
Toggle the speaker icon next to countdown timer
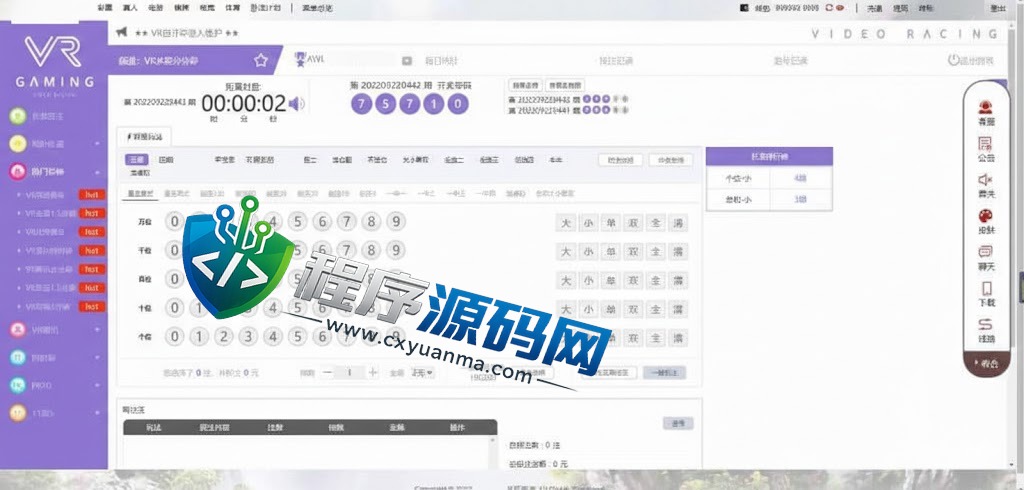pos(296,104)
